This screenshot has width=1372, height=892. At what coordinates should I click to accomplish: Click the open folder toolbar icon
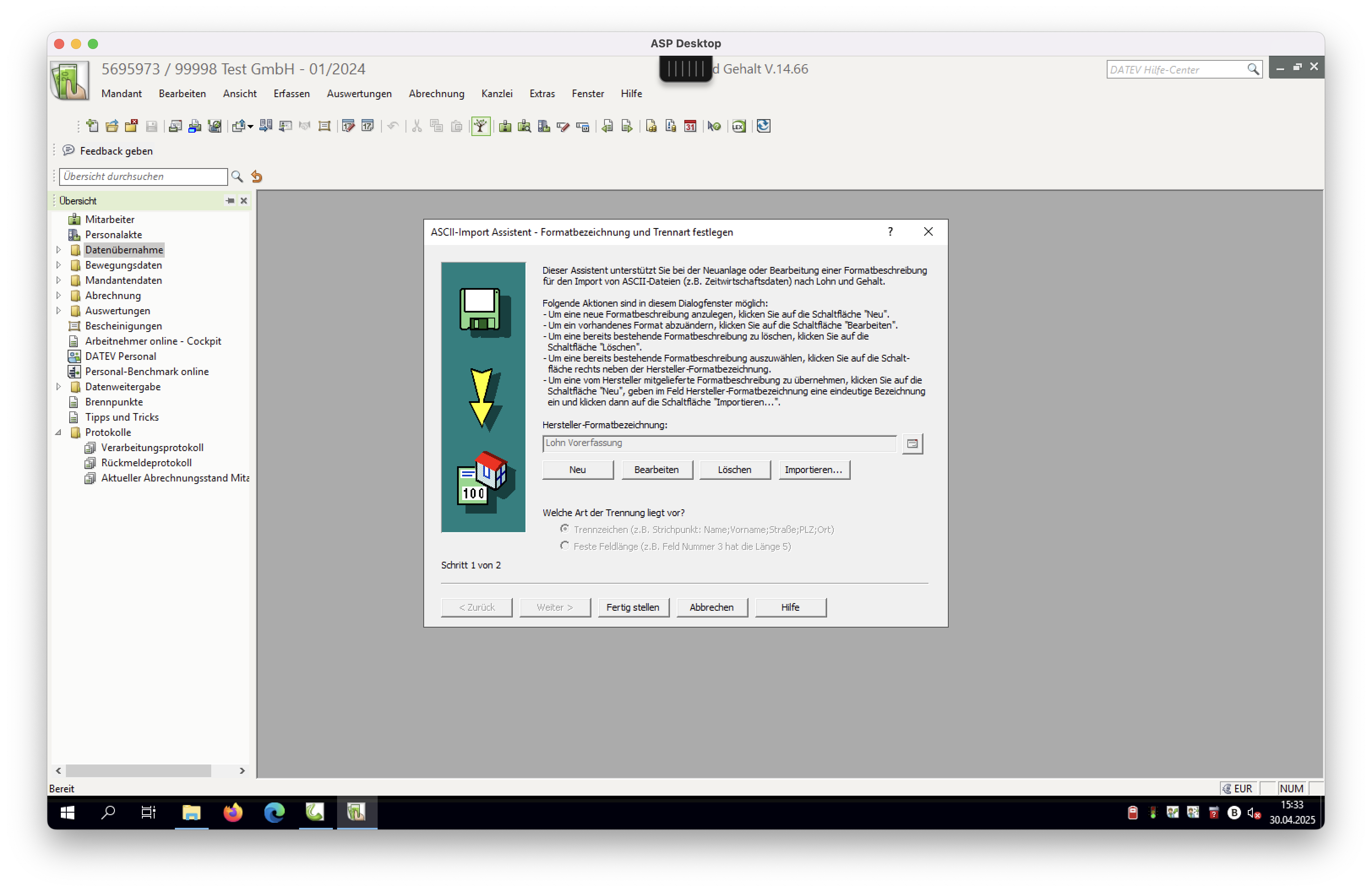[112, 126]
